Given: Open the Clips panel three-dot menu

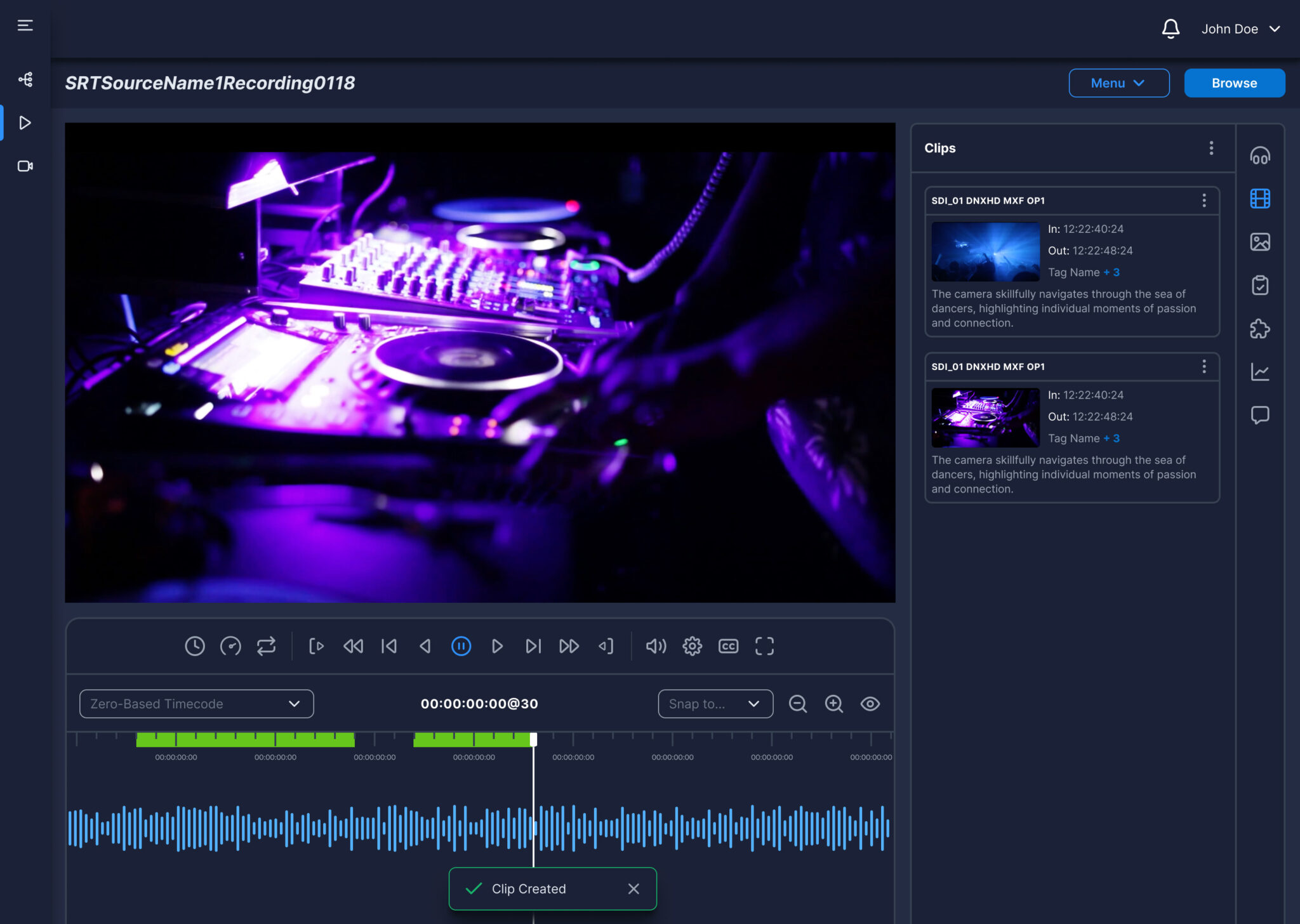Looking at the screenshot, I should click(x=1210, y=148).
